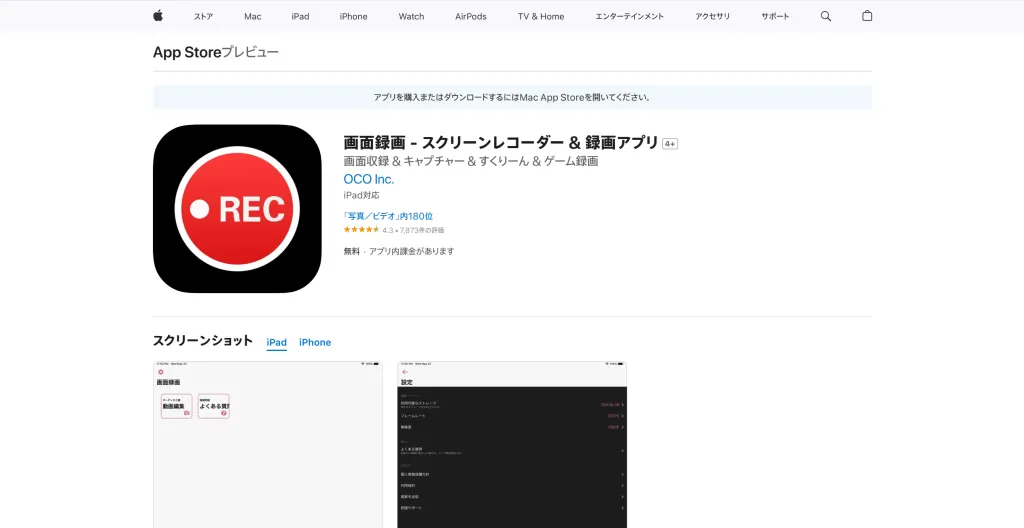Screen dimensions: 1024x528
Task: Click the star rating icons
Action: click(362, 230)
